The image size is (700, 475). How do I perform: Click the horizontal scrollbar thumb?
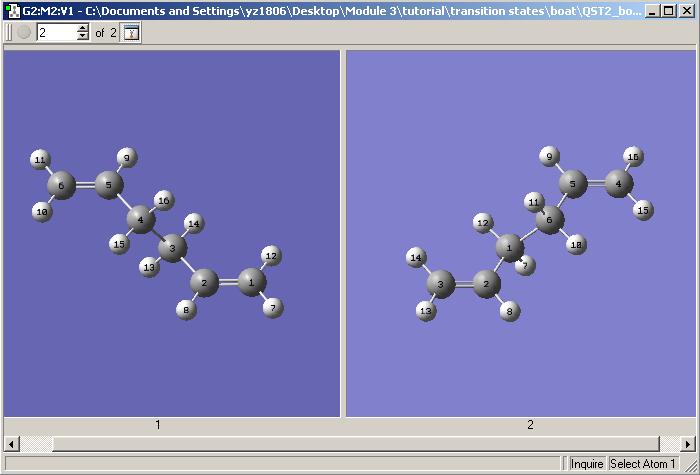356,444
